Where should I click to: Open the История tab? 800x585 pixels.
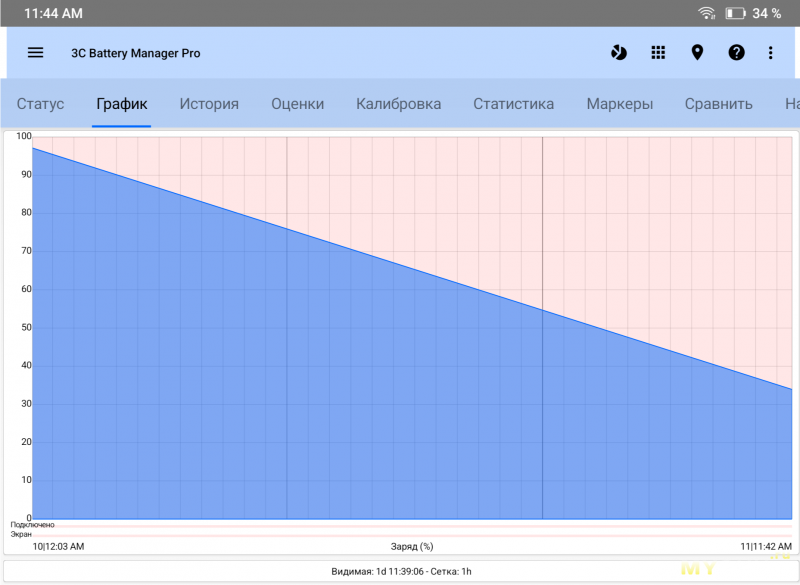pyautogui.click(x=209, y=104)
